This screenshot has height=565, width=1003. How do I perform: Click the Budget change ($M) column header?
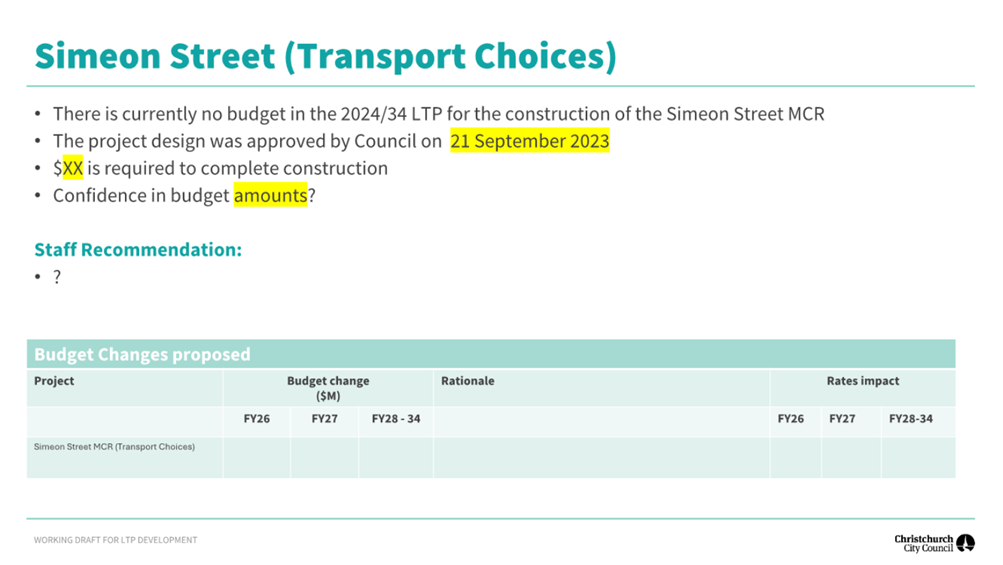click(x=328, y=388)
